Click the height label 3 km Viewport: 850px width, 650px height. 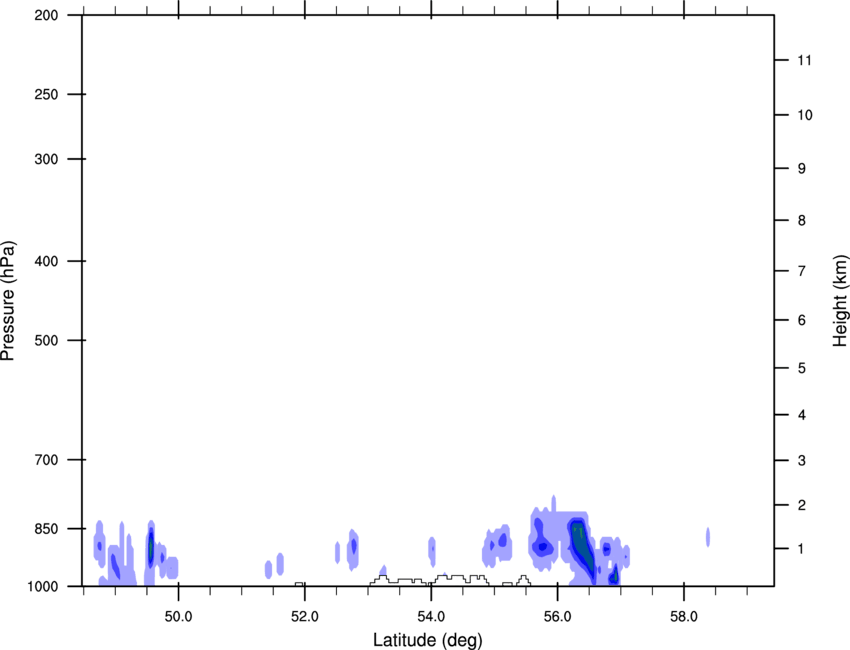click(x=802, y=460)
